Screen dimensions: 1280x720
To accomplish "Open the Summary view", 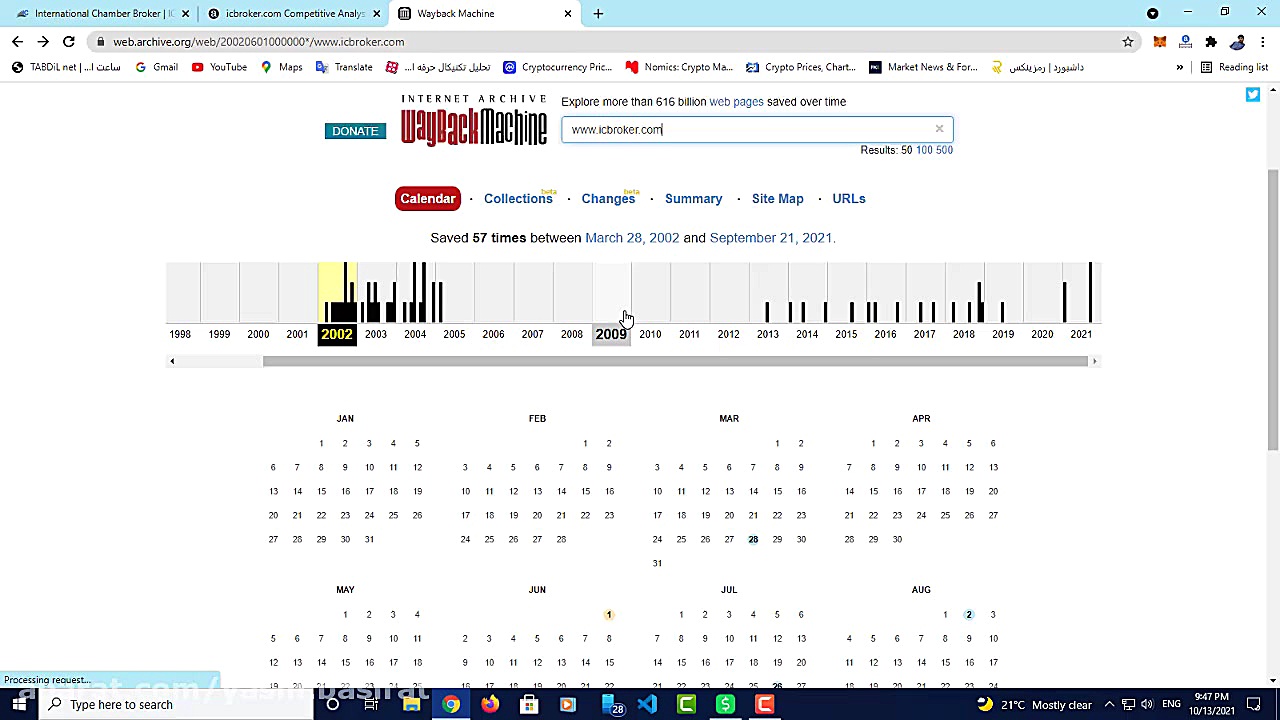I will click(693, 198).
